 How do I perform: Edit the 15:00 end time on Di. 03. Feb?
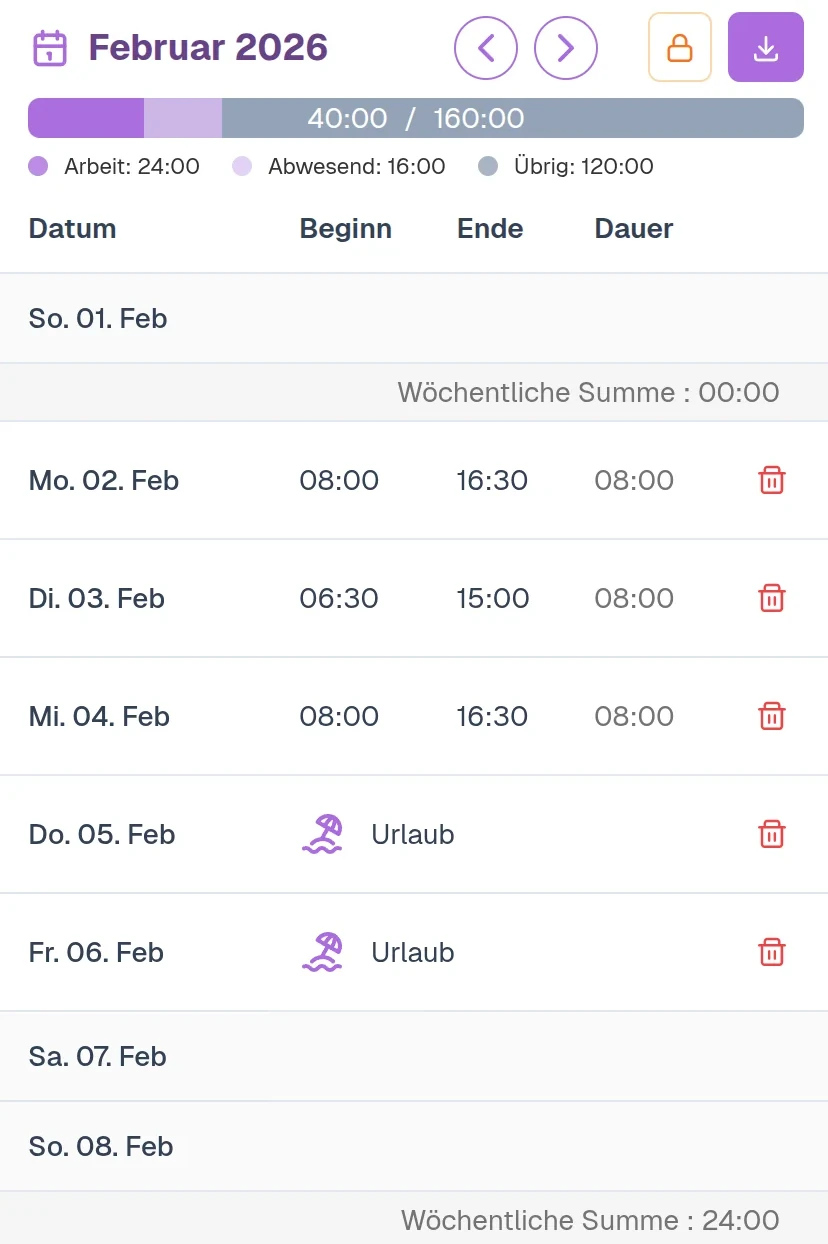coord(492,599)
